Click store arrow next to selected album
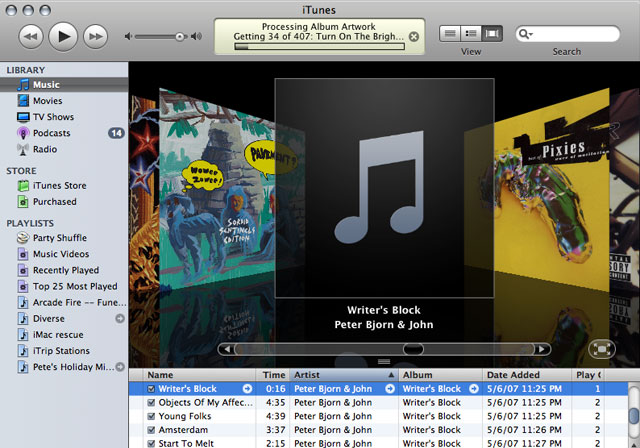The height and width of the screenshot is (448, 640). tap(473, 389)
